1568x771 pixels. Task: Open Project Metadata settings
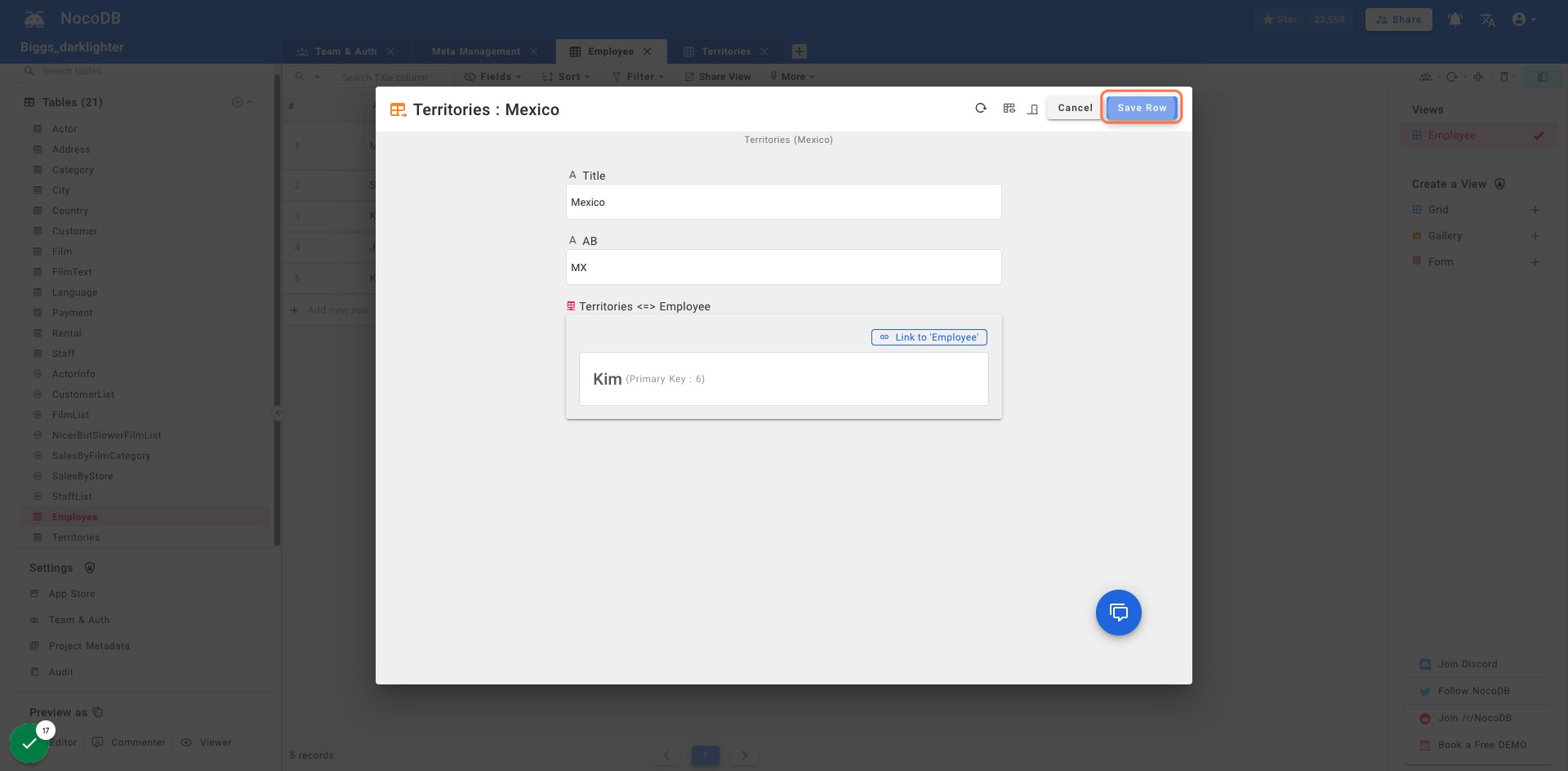(89, 646)
